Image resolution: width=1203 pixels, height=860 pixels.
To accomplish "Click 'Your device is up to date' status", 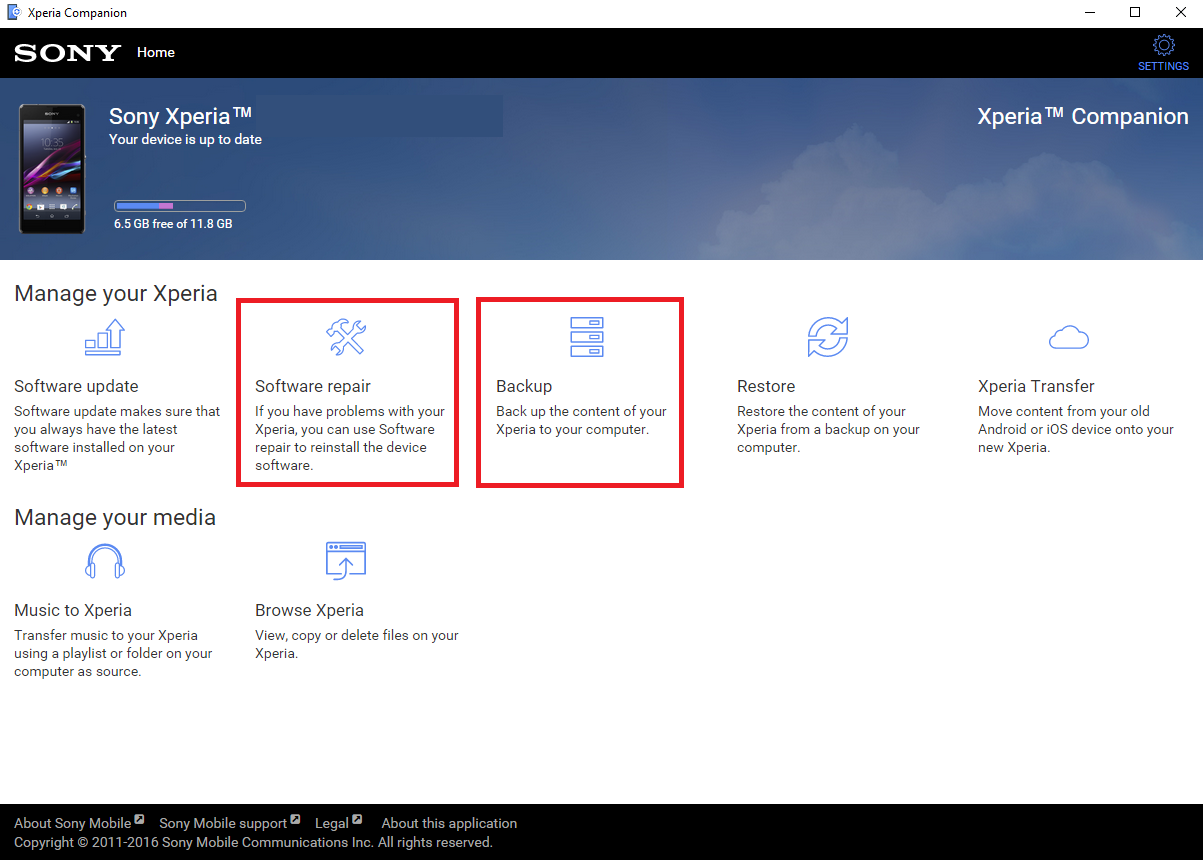I will pos(185,139).
